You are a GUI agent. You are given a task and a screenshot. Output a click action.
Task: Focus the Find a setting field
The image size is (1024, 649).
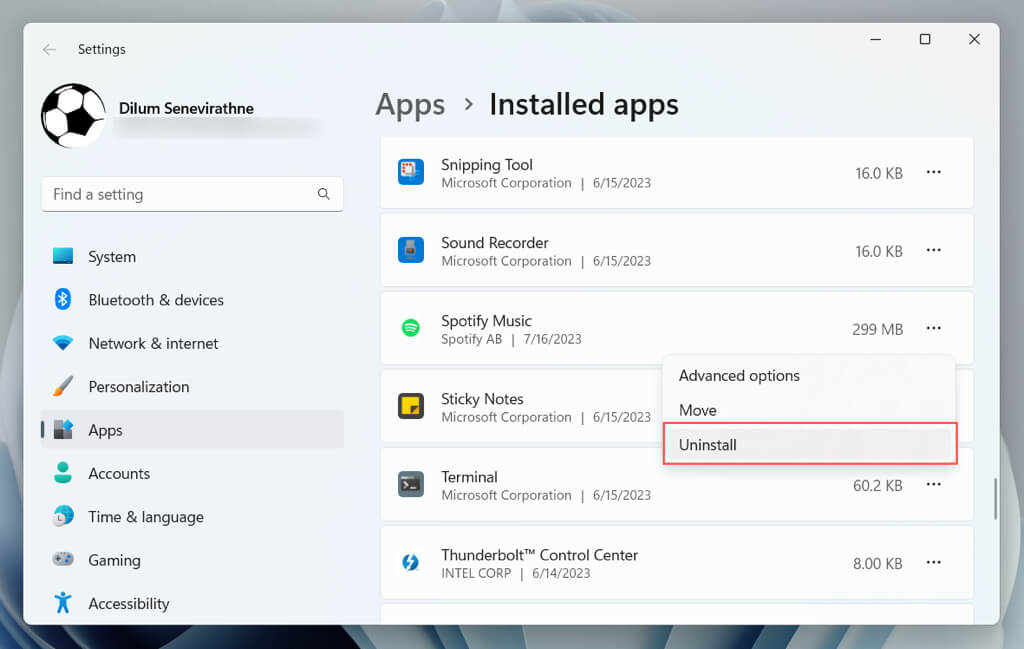[x=180, y=194]
